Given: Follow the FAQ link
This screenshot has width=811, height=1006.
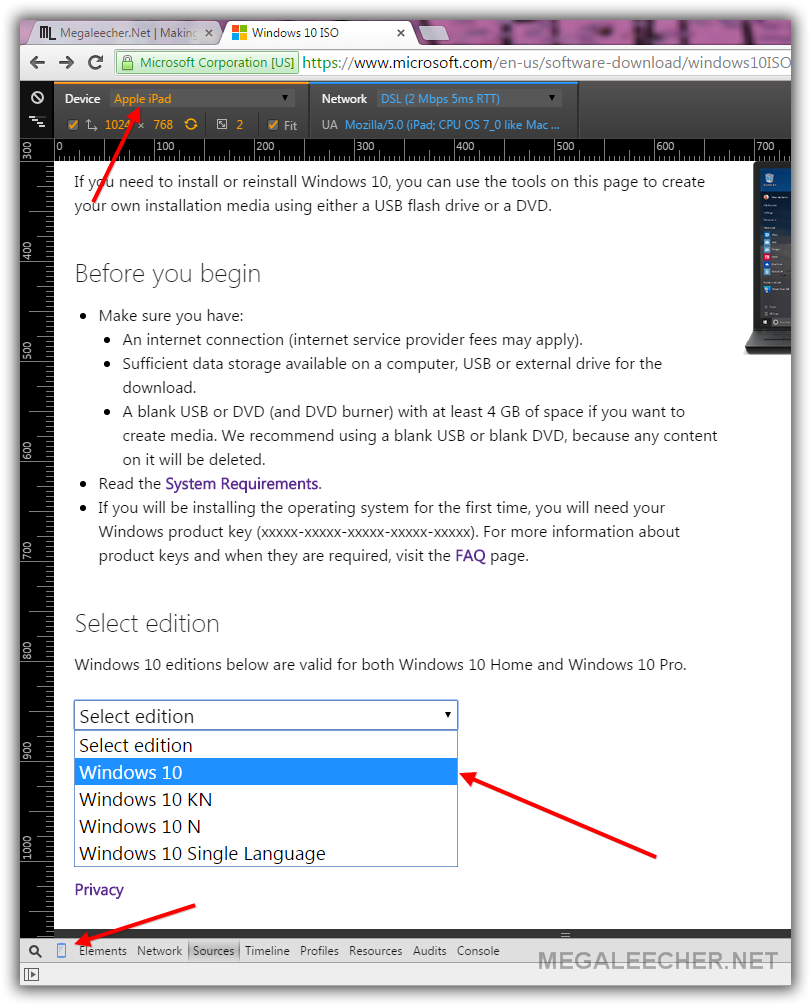Looking at the screenshot, I should click(x=470, y=556).
